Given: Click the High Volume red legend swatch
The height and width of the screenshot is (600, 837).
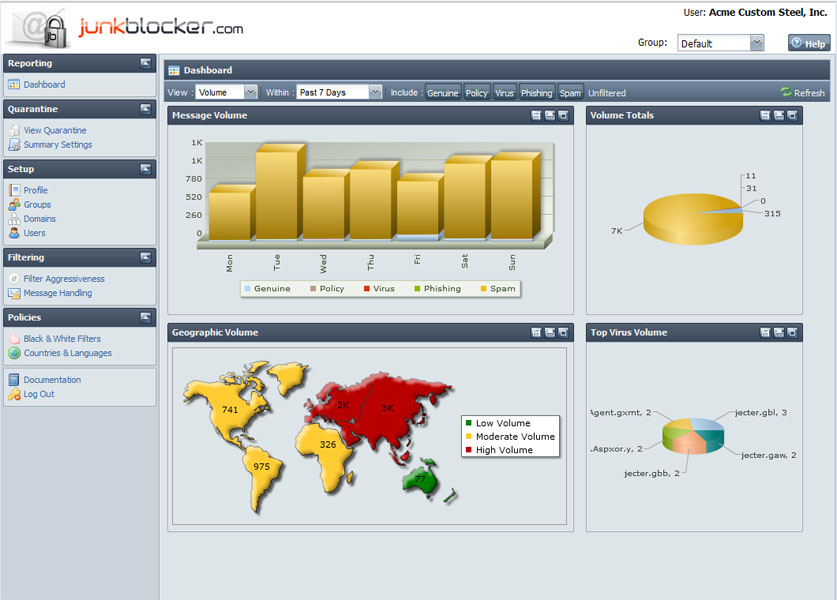Looking at the screenshot, I should point(469,450).
